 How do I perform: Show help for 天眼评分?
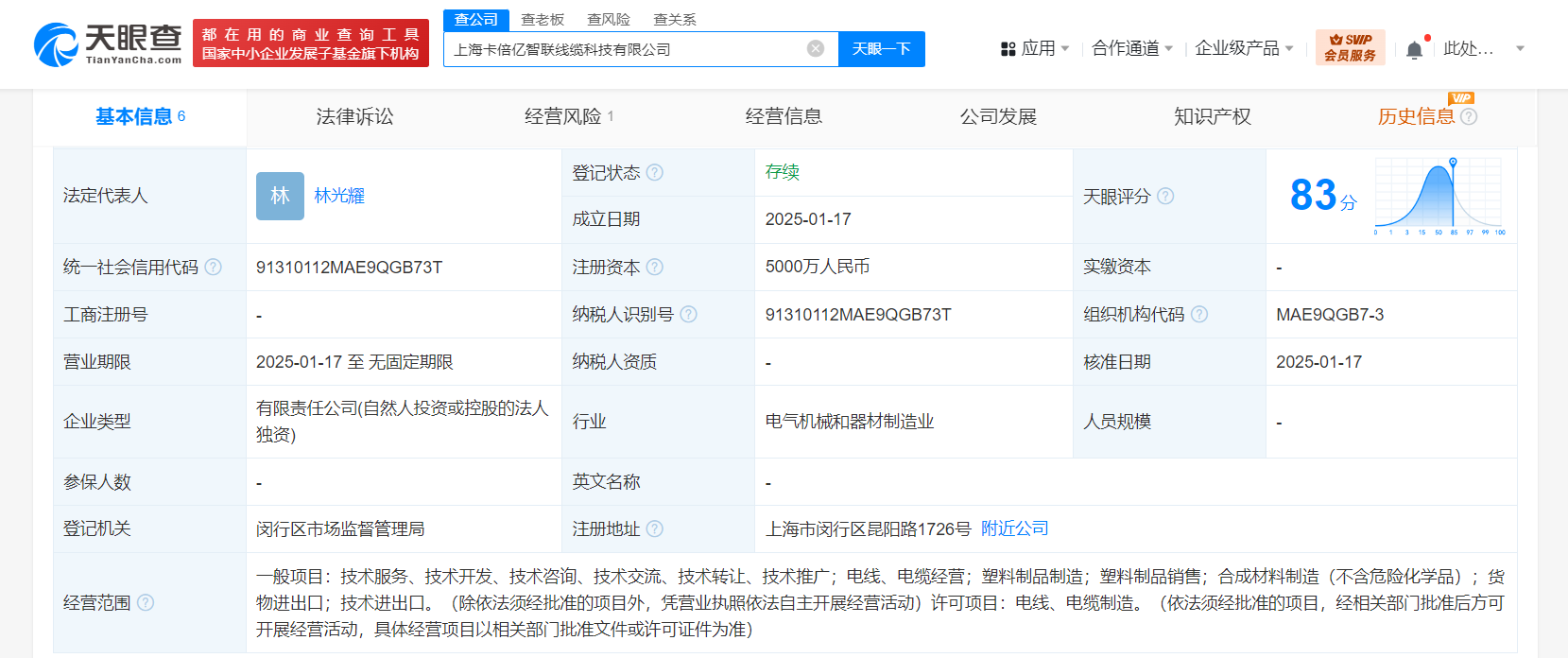click(1165, 196)
